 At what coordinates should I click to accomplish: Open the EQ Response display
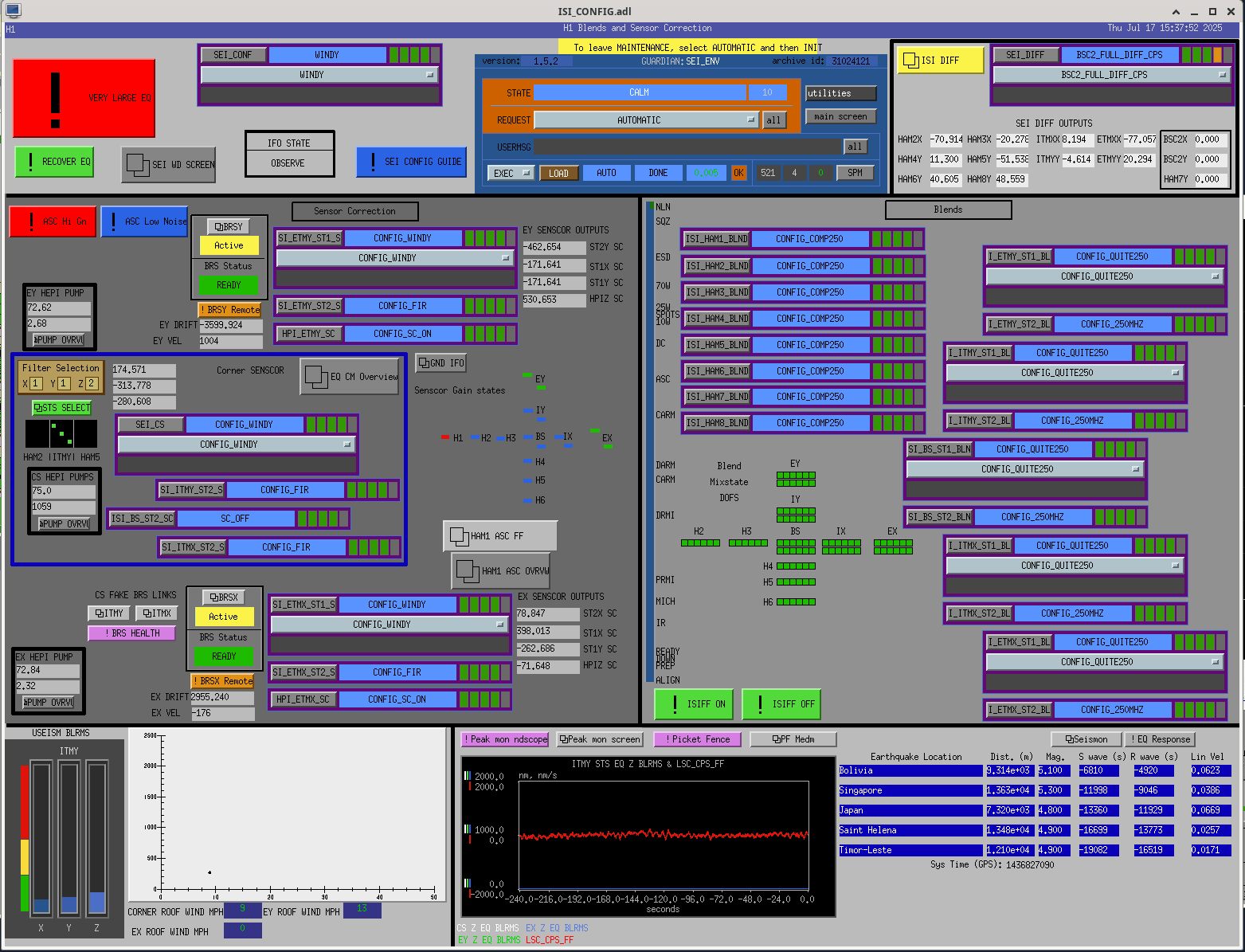[x=1159, y=739]
